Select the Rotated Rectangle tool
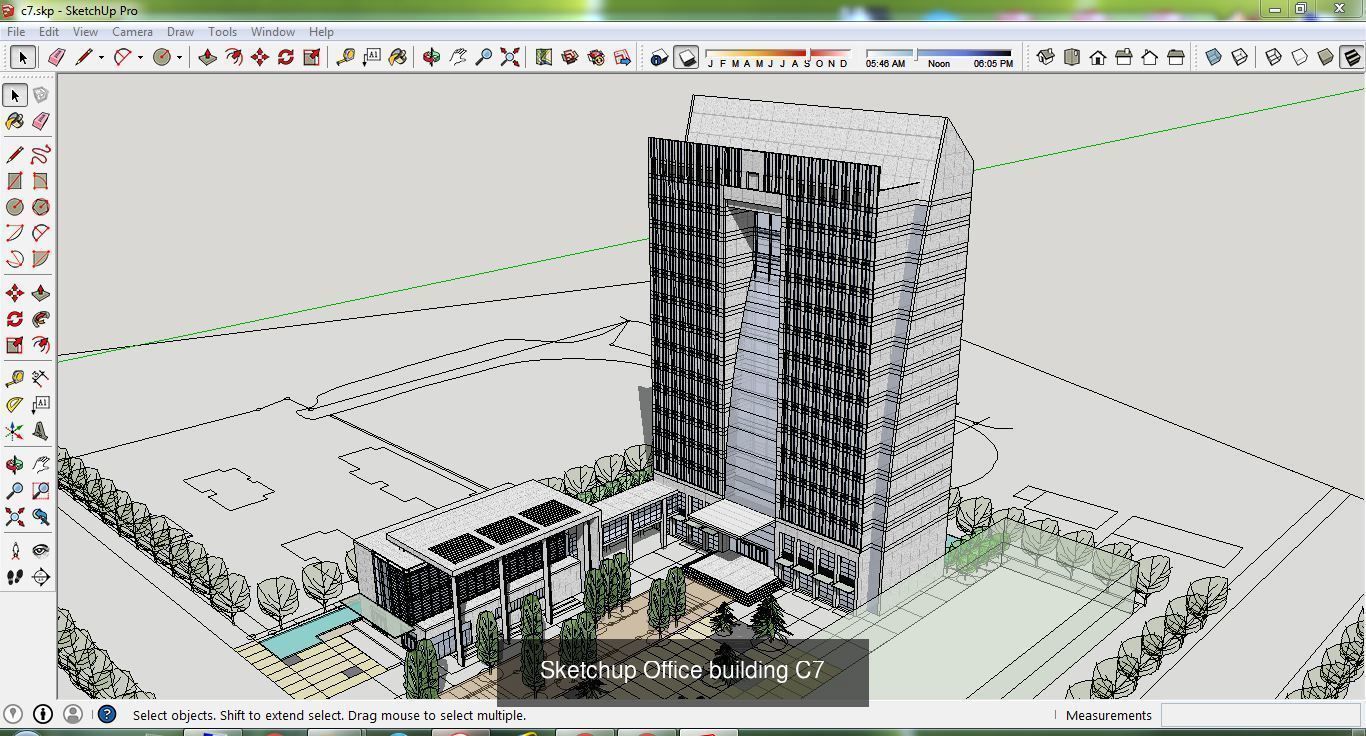Viewport: 1366px width, 736px height. (x=41, y=181)
